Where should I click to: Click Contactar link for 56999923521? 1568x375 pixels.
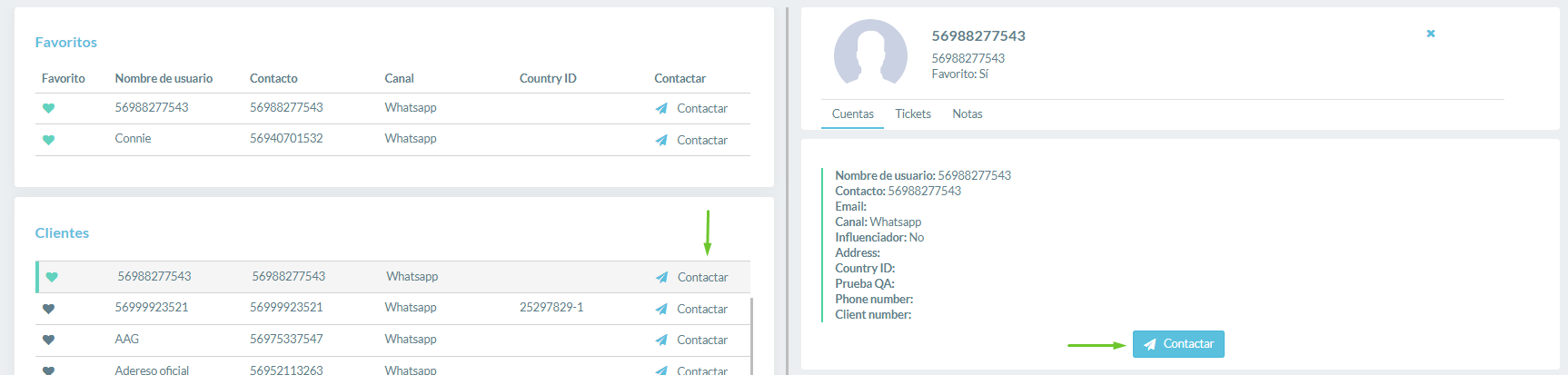pos(702,309)
